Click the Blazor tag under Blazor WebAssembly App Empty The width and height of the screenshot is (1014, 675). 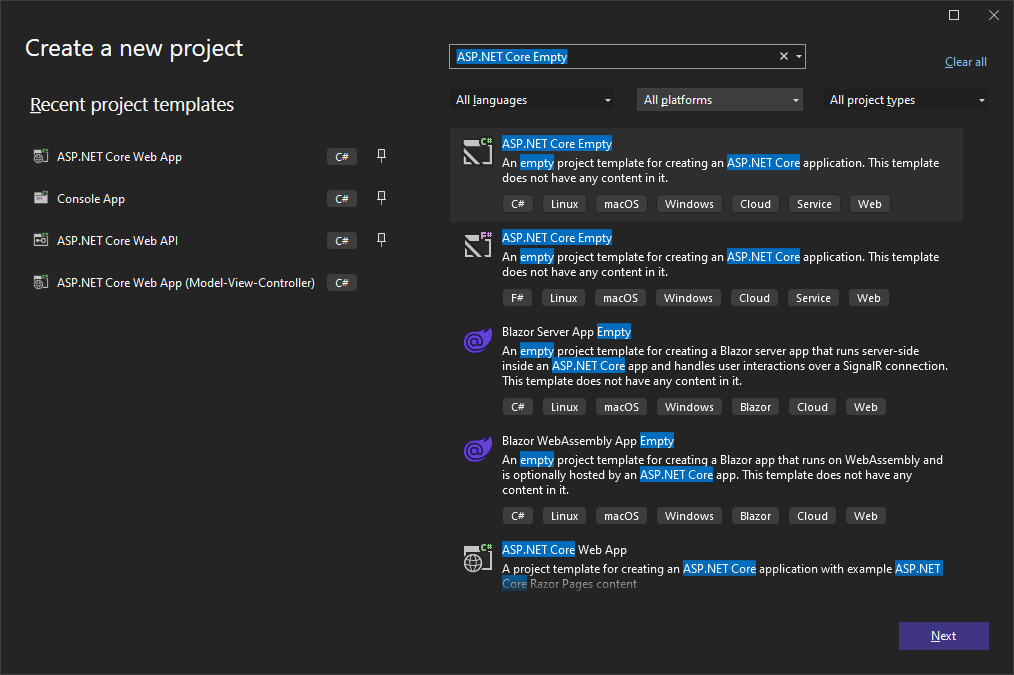click(x=755, y=516)
